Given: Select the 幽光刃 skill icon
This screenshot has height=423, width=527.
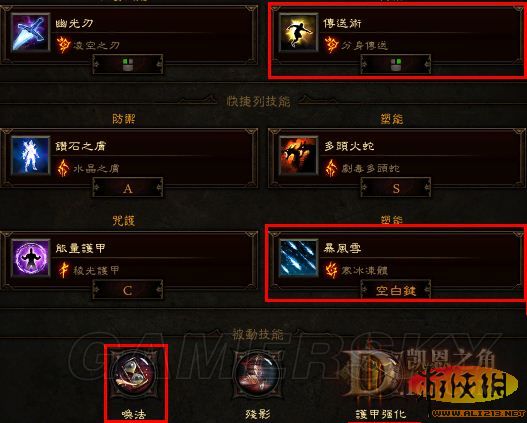Looking at the screenshot, I should coord(30,32).
